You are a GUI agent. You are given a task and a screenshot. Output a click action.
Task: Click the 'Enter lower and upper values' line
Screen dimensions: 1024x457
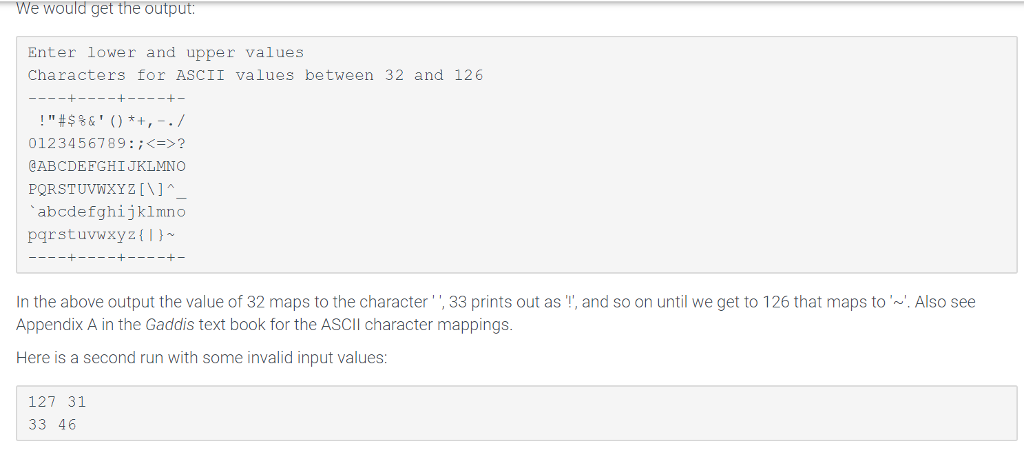tap(165, 52)
